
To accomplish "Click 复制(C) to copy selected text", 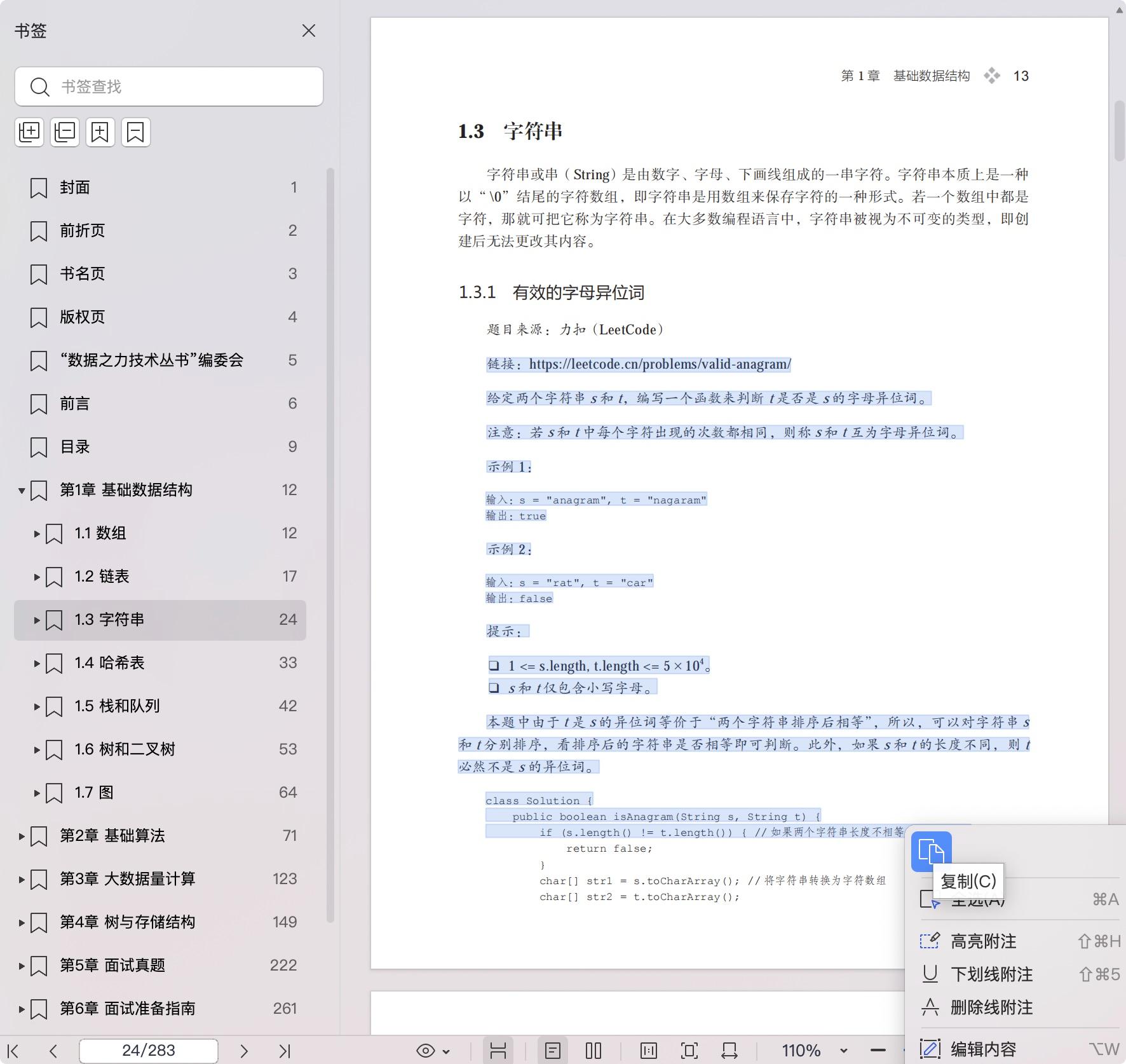I will (968, 881).
